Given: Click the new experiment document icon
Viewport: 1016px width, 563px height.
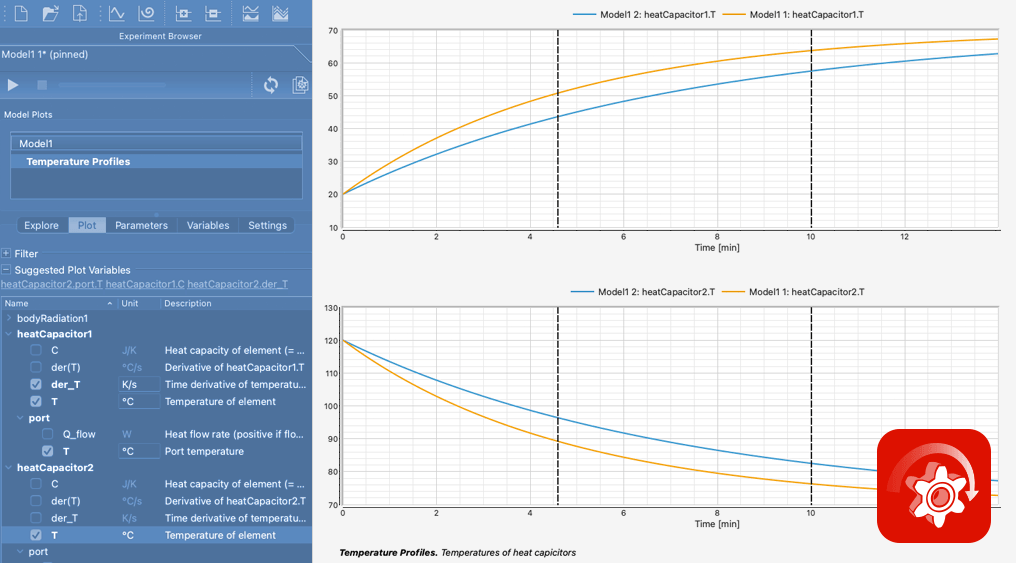Looking at the screenshot, I should [21, 13].
